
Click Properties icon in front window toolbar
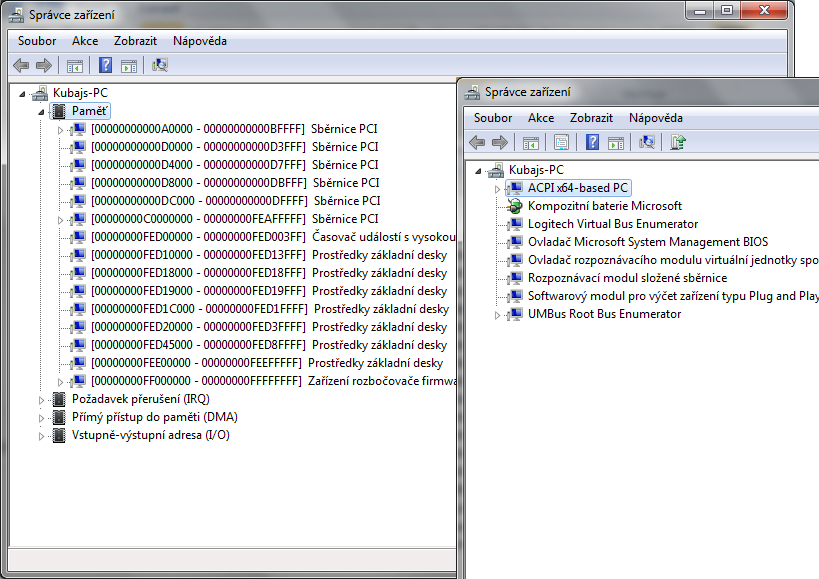click(561, 142)
